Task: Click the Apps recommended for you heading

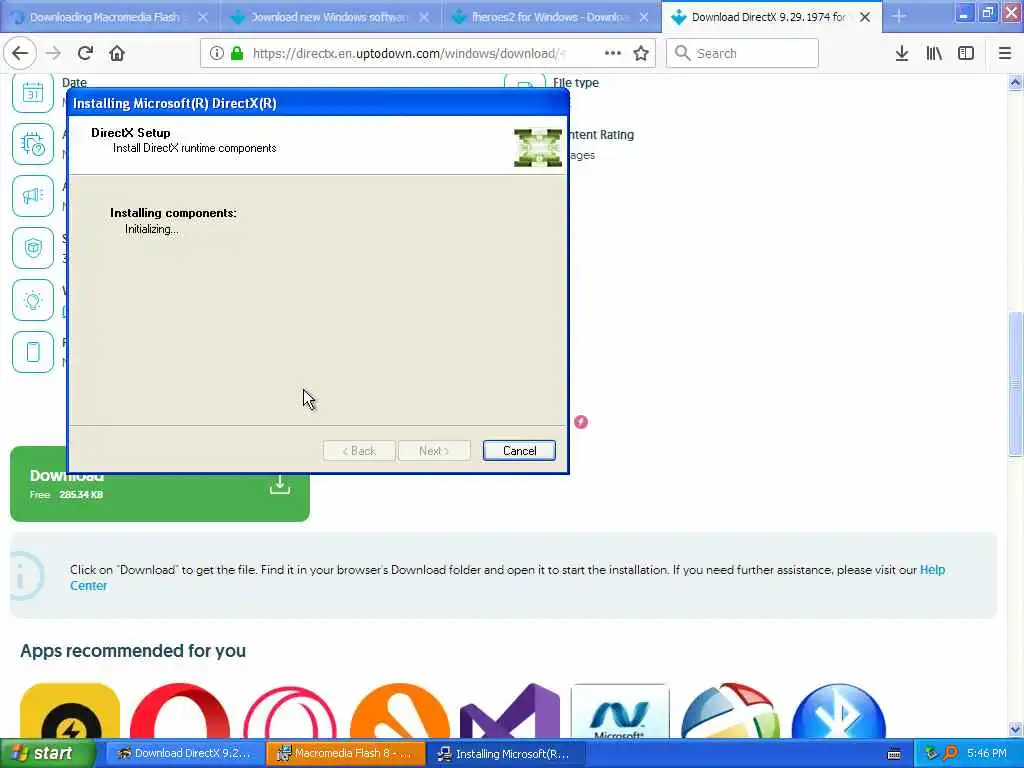Action: pyautogui.click(x=133, y=651)
